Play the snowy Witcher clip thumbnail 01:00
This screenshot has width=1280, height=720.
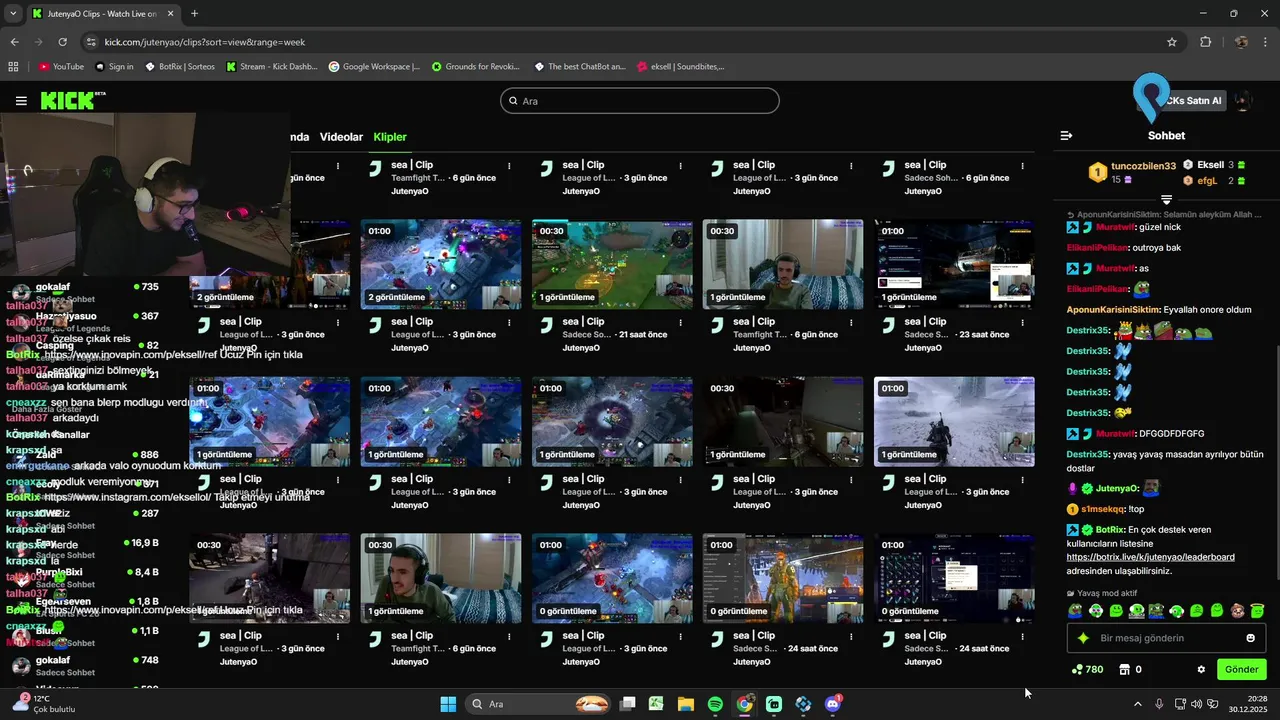point(954,422)
